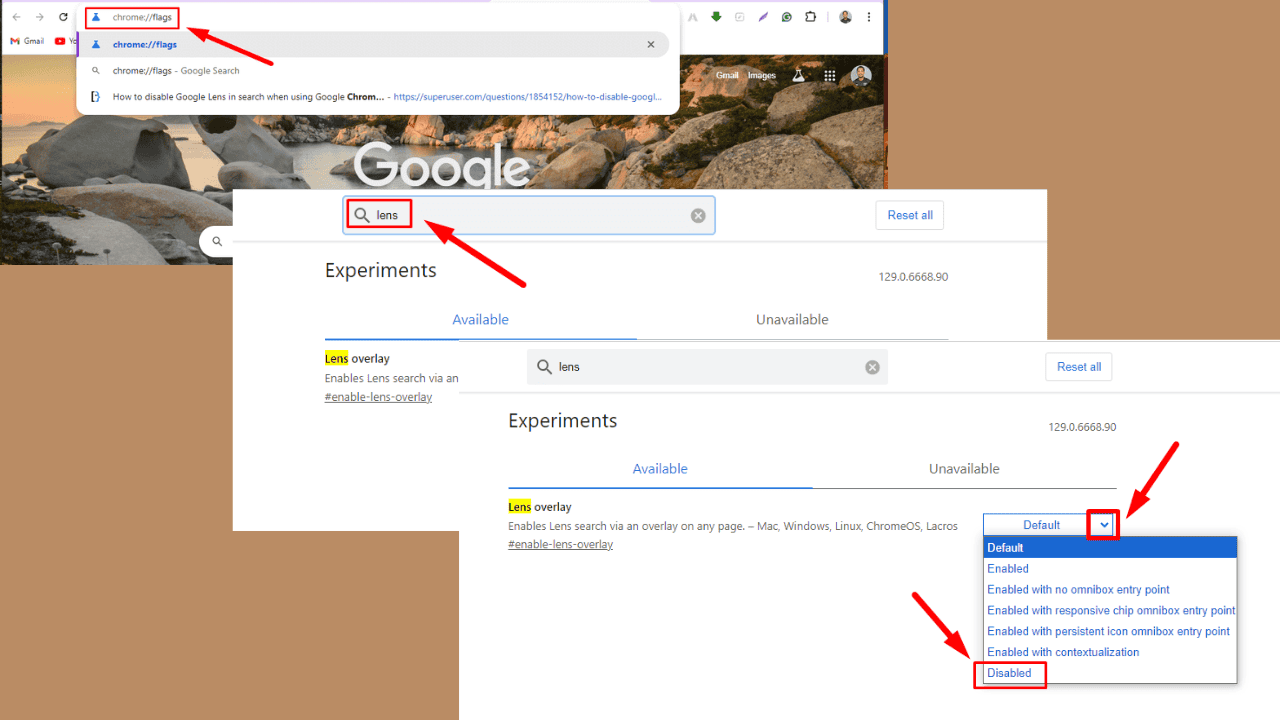Click the 'lens' search box on the middle flags page

click(x=529, y=215)
